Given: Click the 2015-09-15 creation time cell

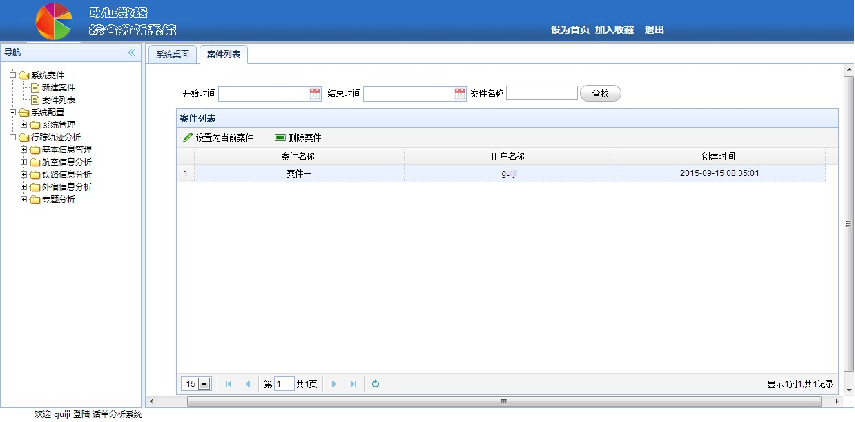Looking at the screenshot, I should click(x=721, y=173).
